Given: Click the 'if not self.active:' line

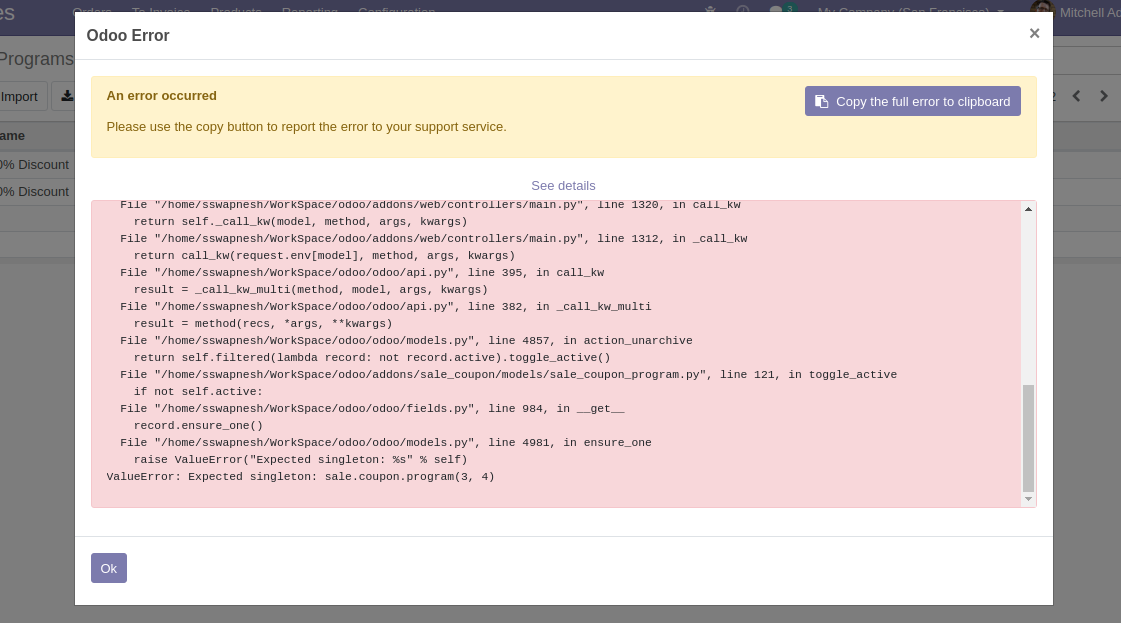Looking at the screenshot, I should pos(198,391).
